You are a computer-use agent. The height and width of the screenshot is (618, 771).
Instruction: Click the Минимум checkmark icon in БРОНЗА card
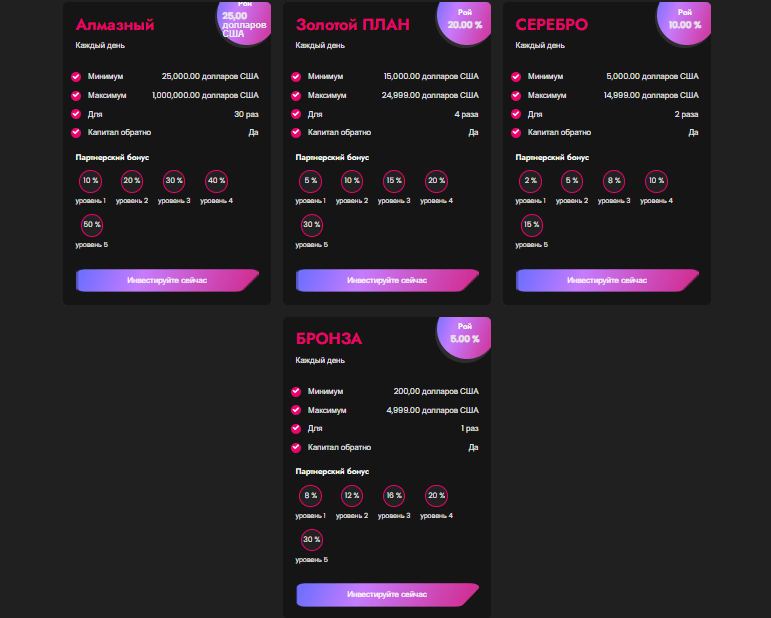coord(296,391)
